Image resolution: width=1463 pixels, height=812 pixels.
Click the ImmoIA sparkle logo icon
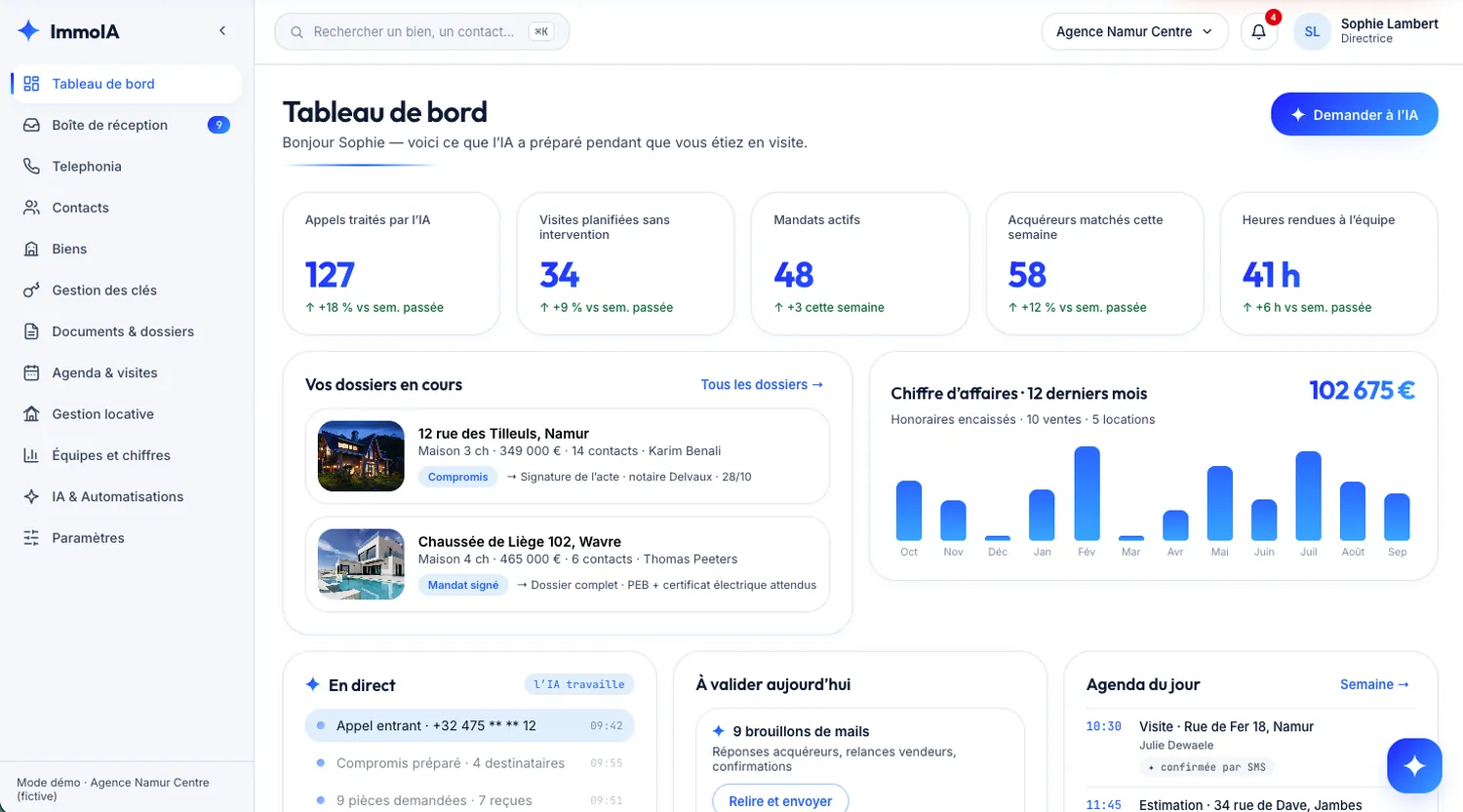(29, 31)
